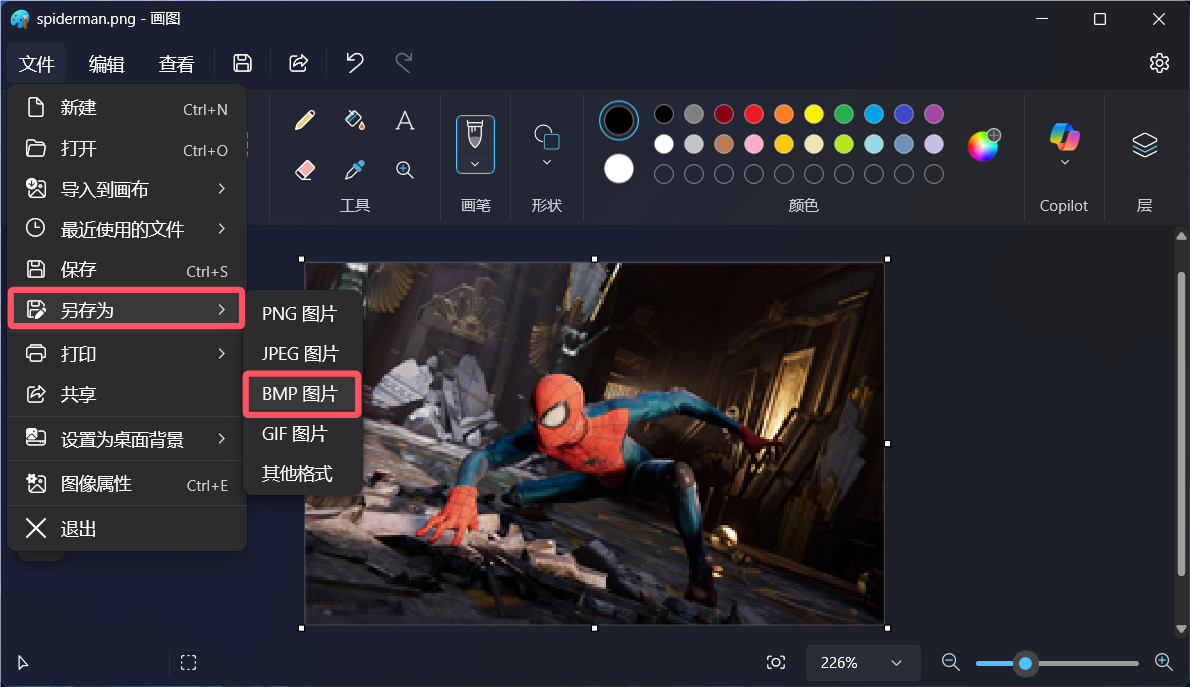
Task: Expand the Import to canvas submenu
Action: [x=221, y=188]
